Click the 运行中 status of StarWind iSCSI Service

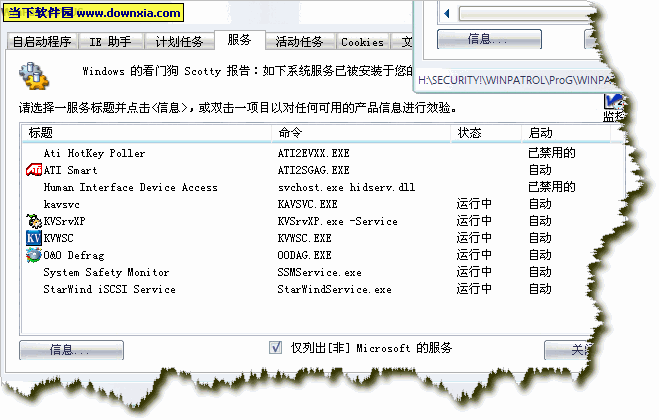point(474,289)
